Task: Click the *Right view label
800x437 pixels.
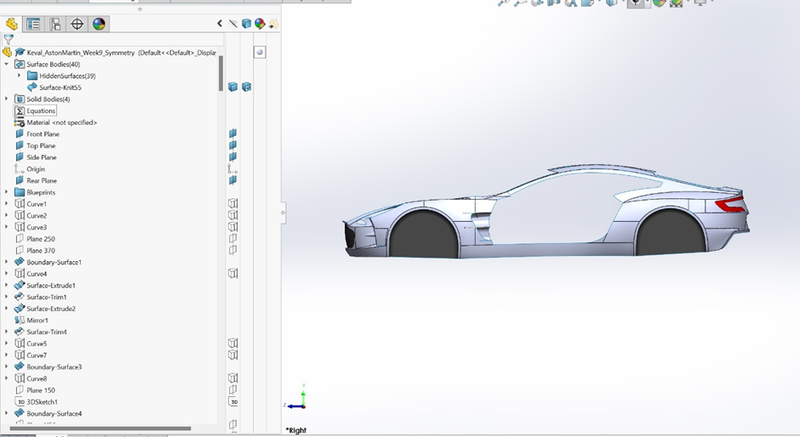Action: [x=296, y=430]
